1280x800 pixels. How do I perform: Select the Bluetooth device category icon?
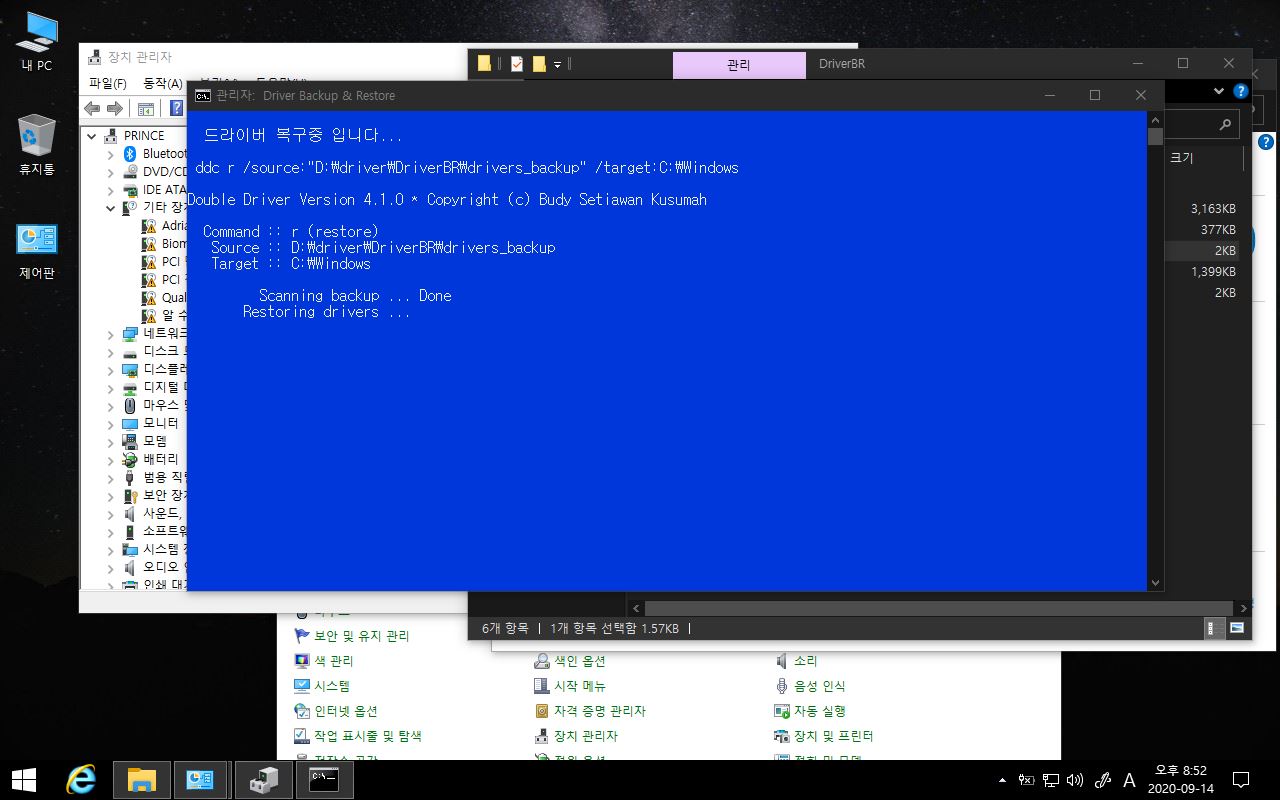point(130,153)
